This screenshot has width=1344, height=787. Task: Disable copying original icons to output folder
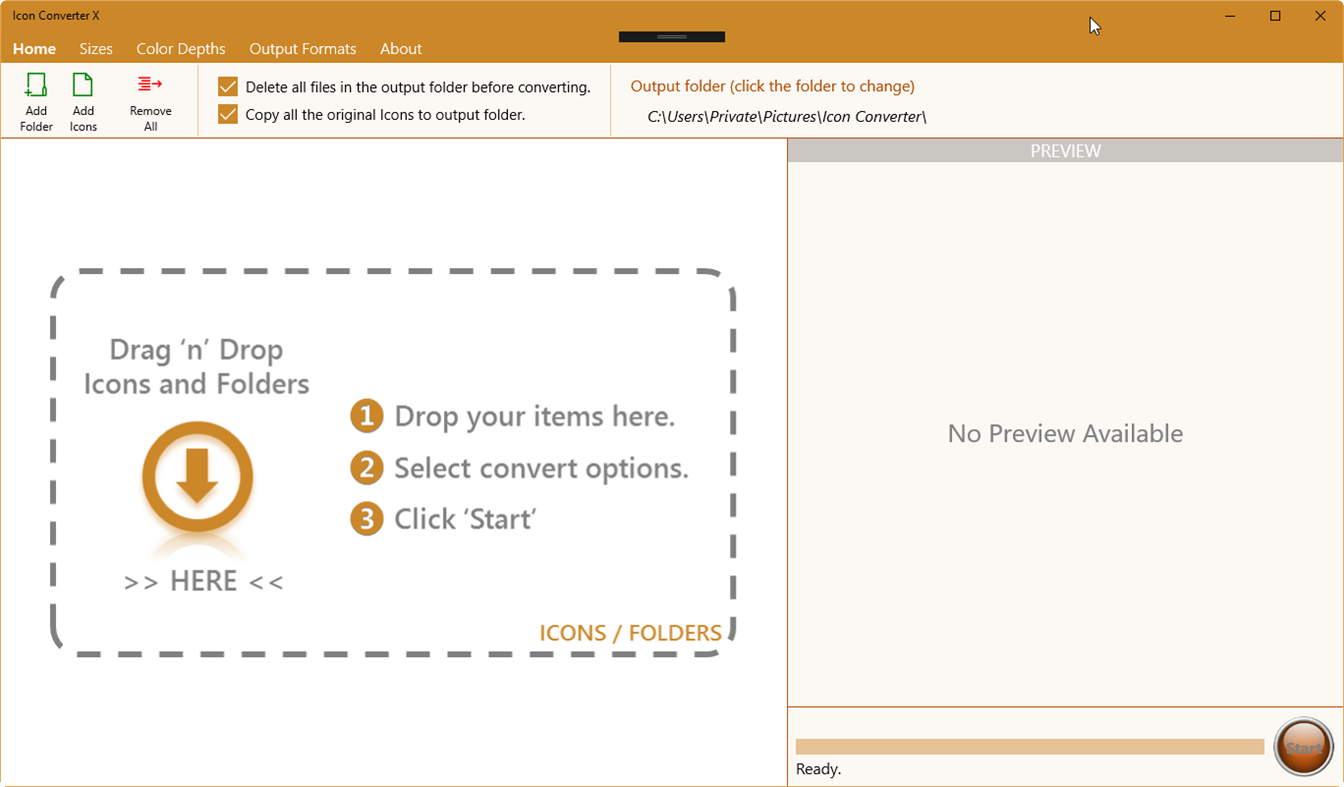[x=227, y=114]
